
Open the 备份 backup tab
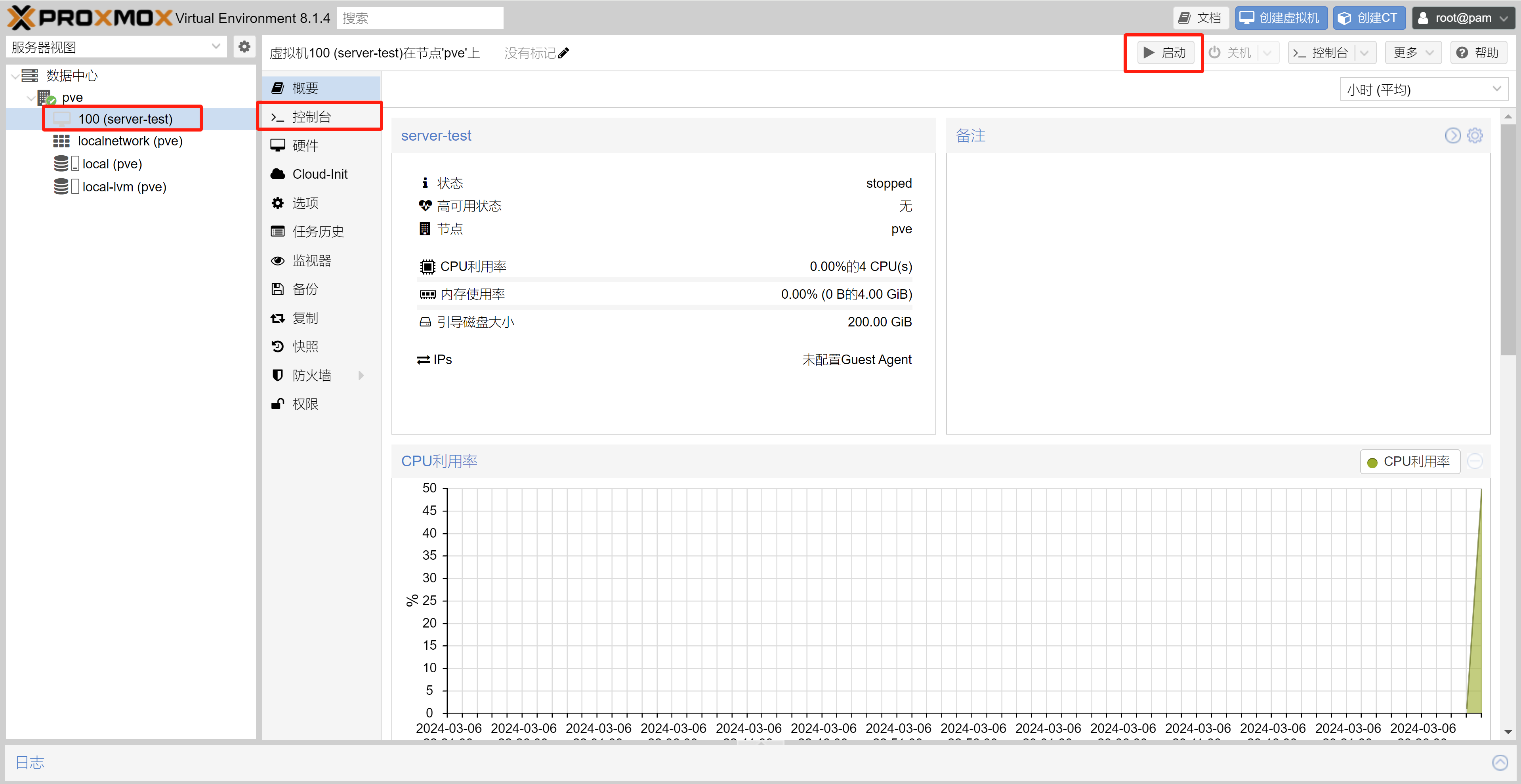click(x=321, y=289)
